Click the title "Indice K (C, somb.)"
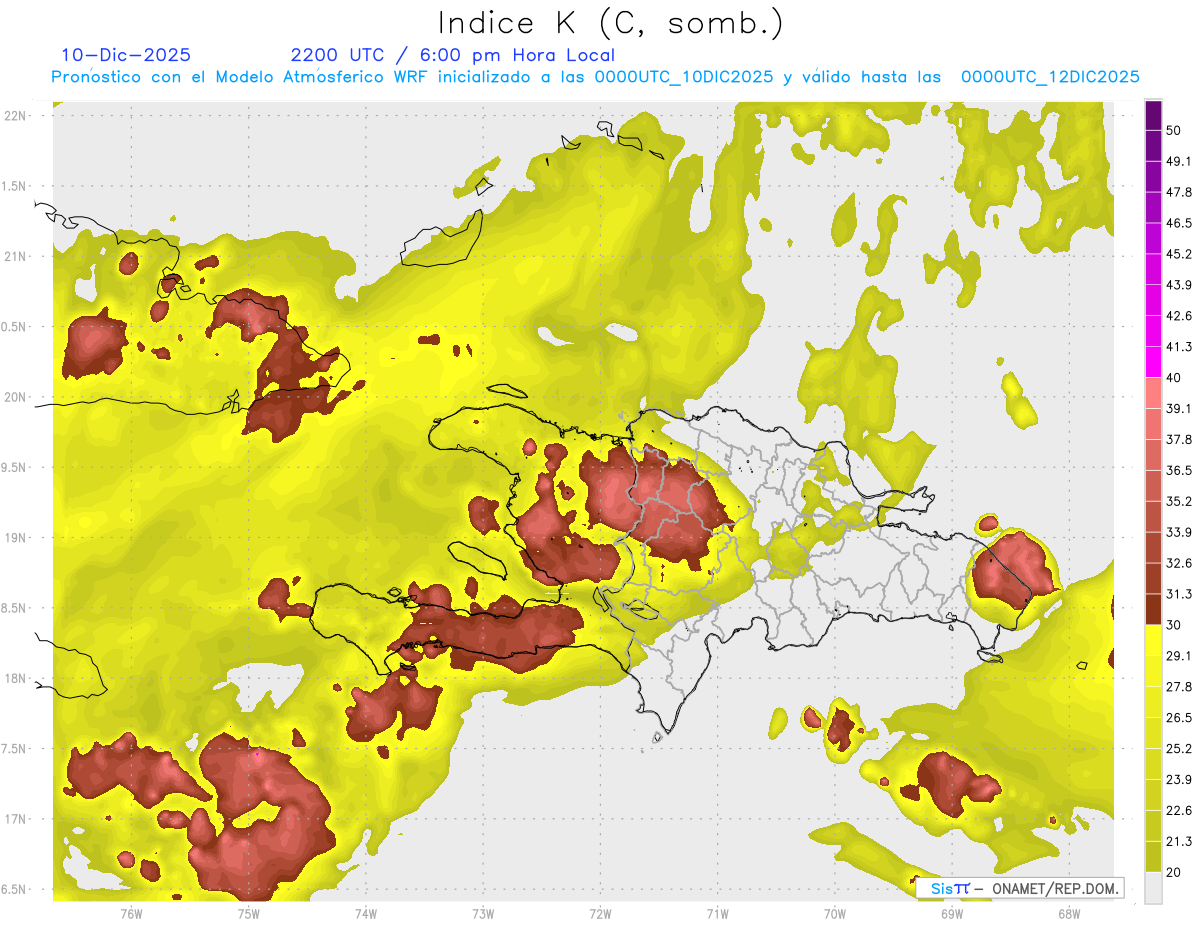 tap(610, 23)
